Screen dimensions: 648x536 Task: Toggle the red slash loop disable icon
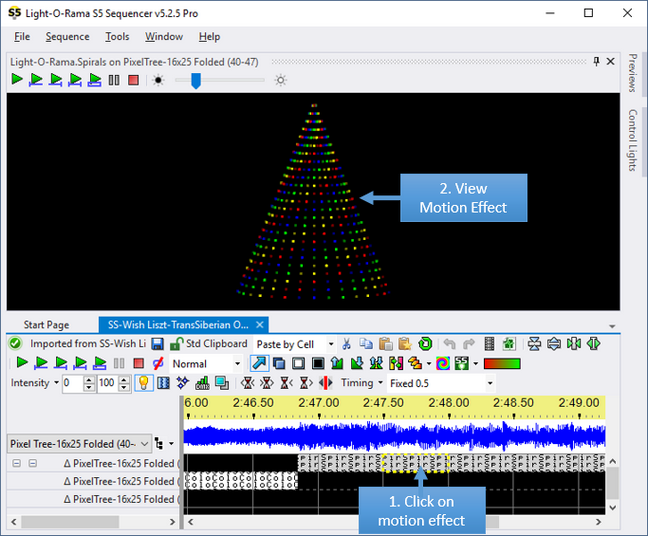[157, 364]
